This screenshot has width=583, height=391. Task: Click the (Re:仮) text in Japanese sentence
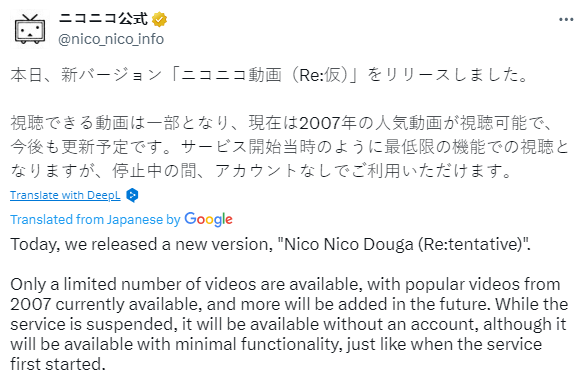pyautogui.click(x=320, y=75)
